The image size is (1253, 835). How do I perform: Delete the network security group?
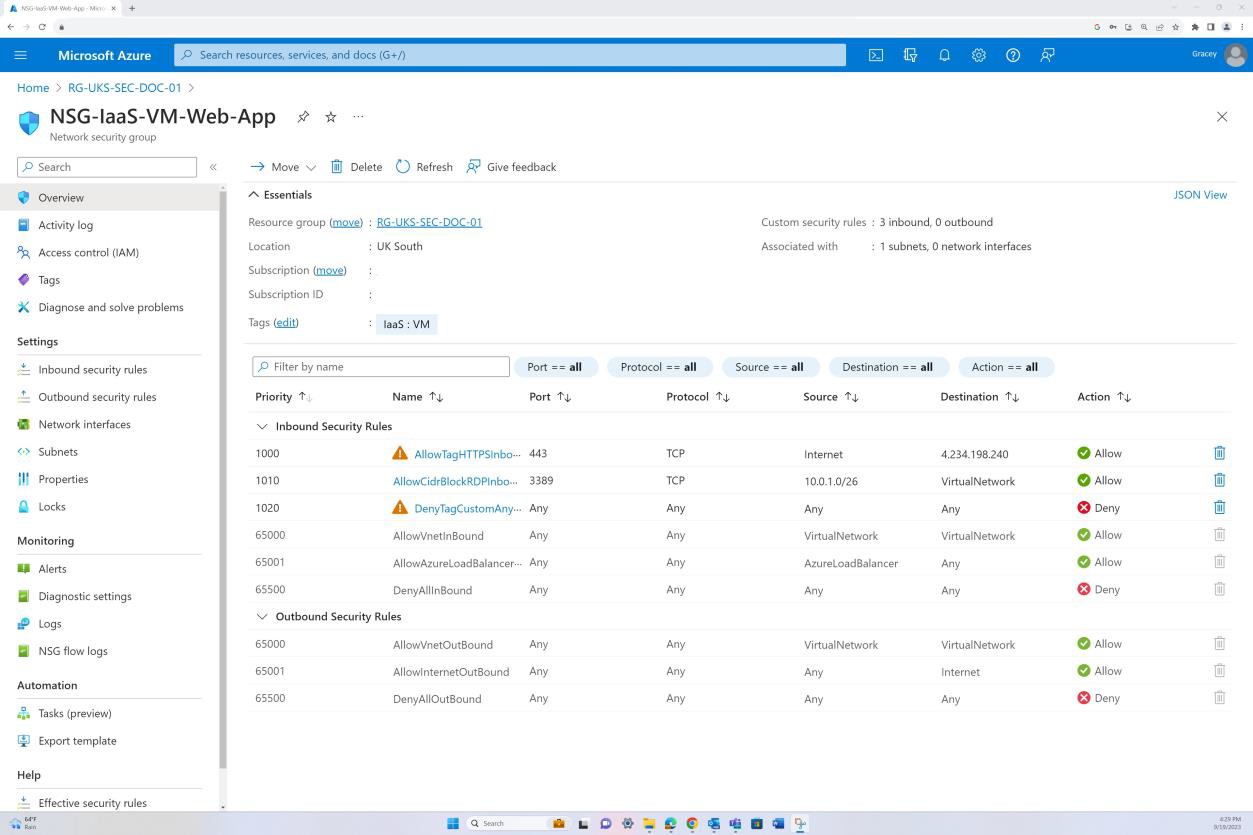(x=356, y=166)
